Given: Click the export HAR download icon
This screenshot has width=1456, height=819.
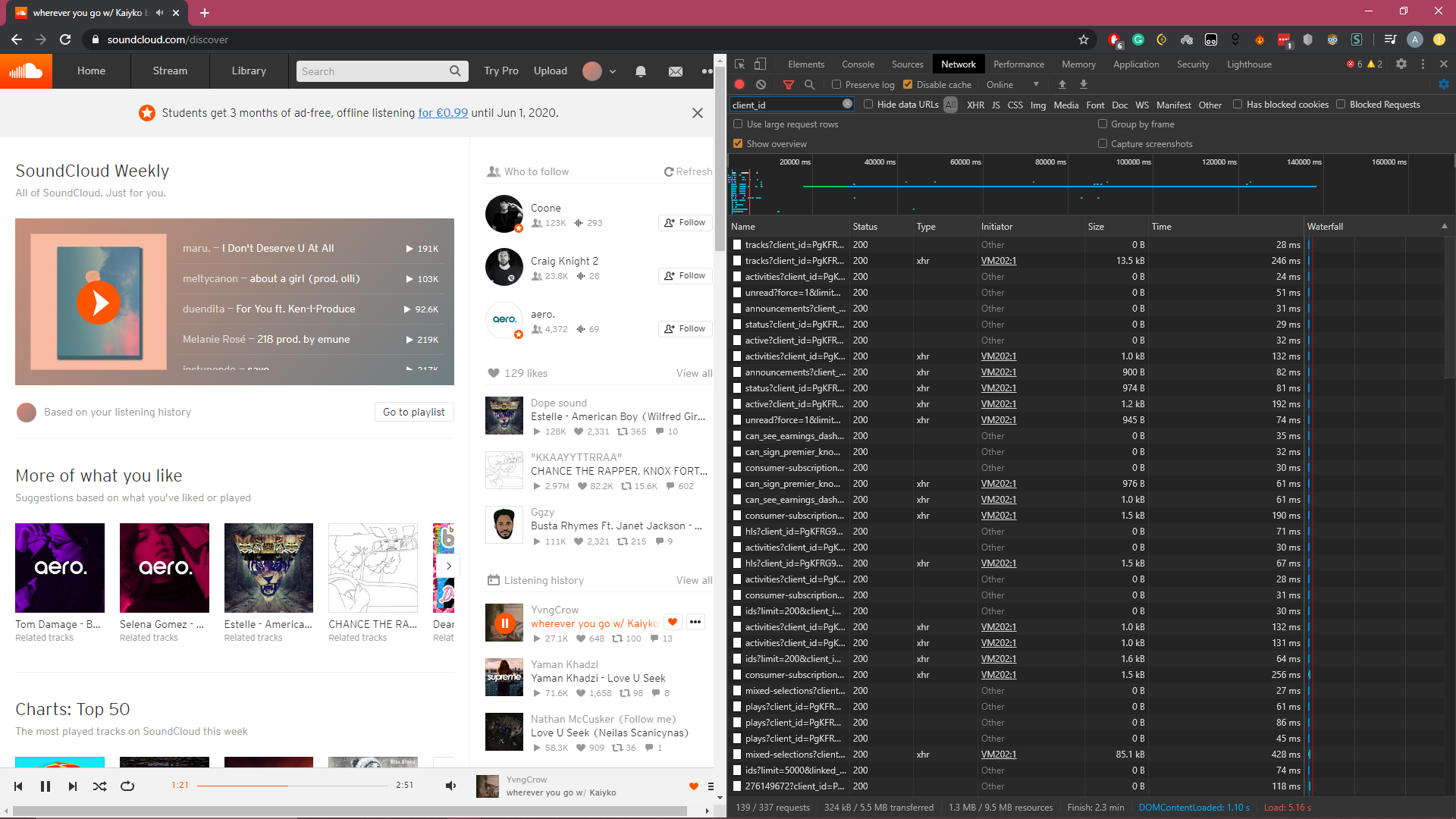Looking at the screenshot, I should [x=1084, y=85].
